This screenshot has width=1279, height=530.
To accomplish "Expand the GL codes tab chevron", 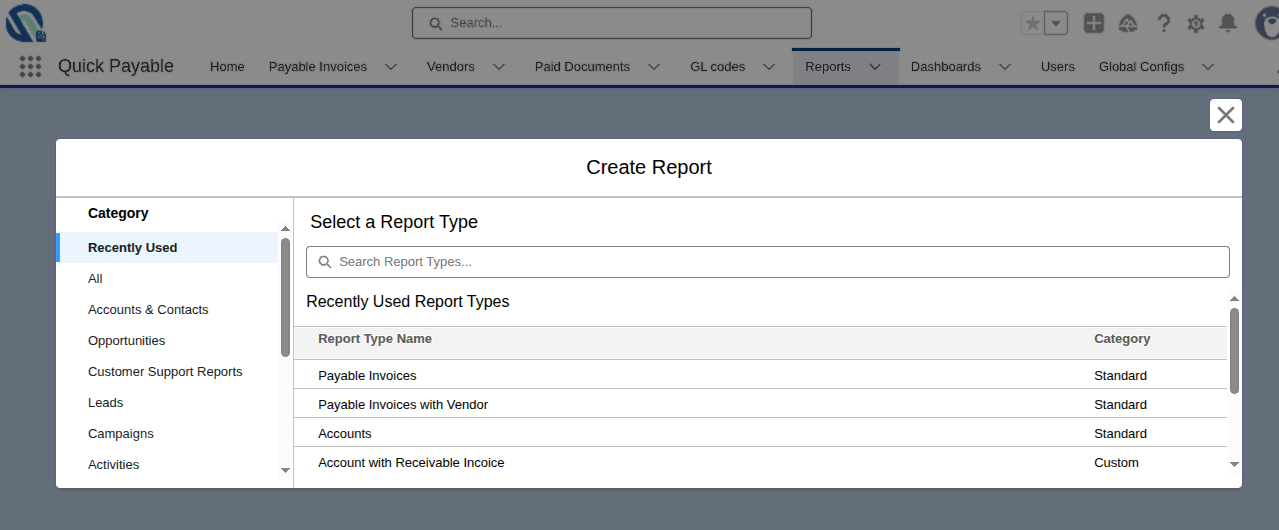I will pyautogui.click(x=769, y=67).
